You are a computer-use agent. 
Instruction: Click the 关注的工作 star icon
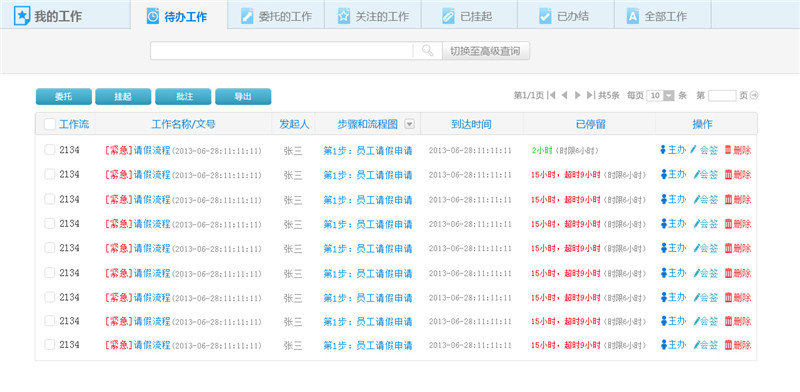click(344, 16)
